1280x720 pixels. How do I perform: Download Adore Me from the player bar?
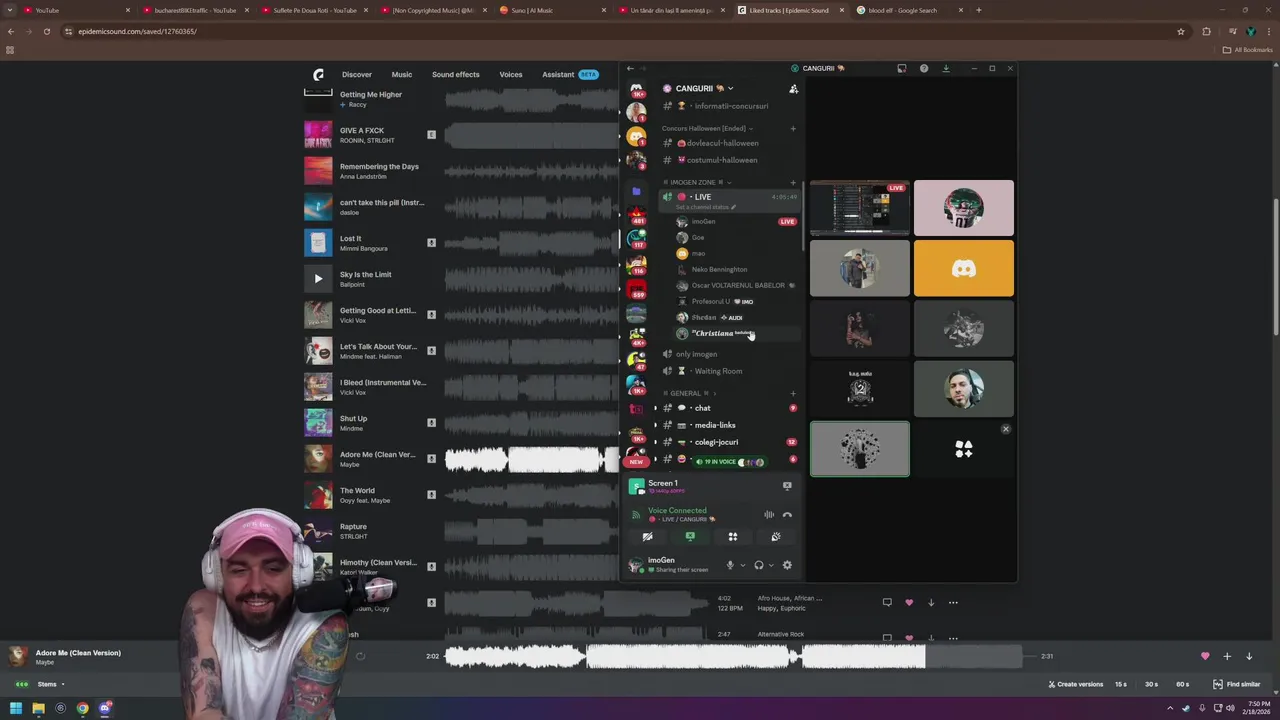pos(1249,656)
